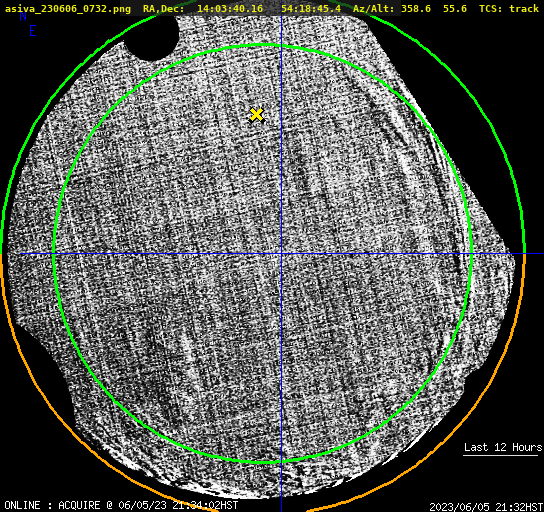Click the yellow X telescope pointing marker
Screen dimensions: 544x512
[x=256, y=114]
